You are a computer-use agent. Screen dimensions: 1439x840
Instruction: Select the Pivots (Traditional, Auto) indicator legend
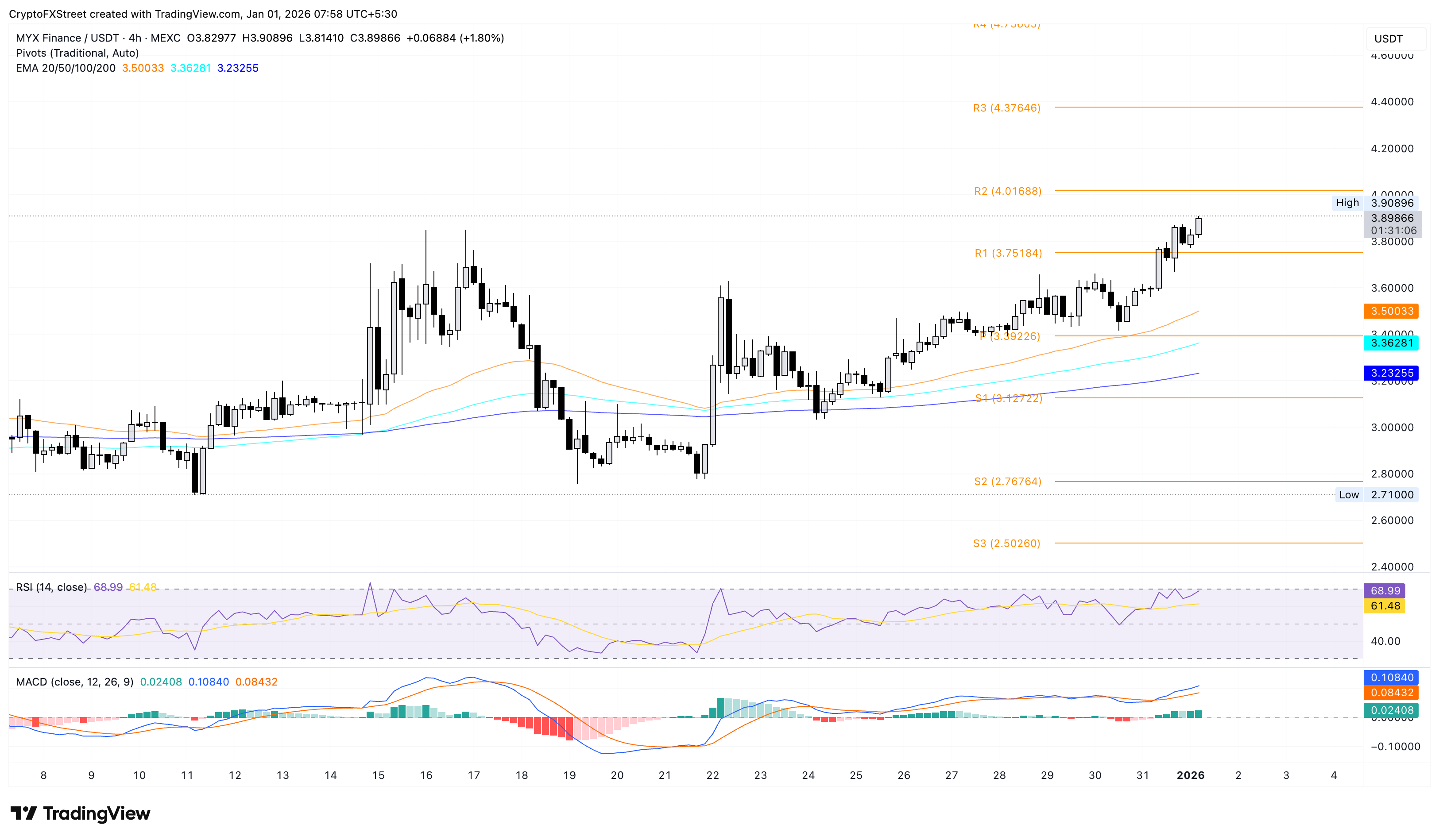(x=77, y=53)
